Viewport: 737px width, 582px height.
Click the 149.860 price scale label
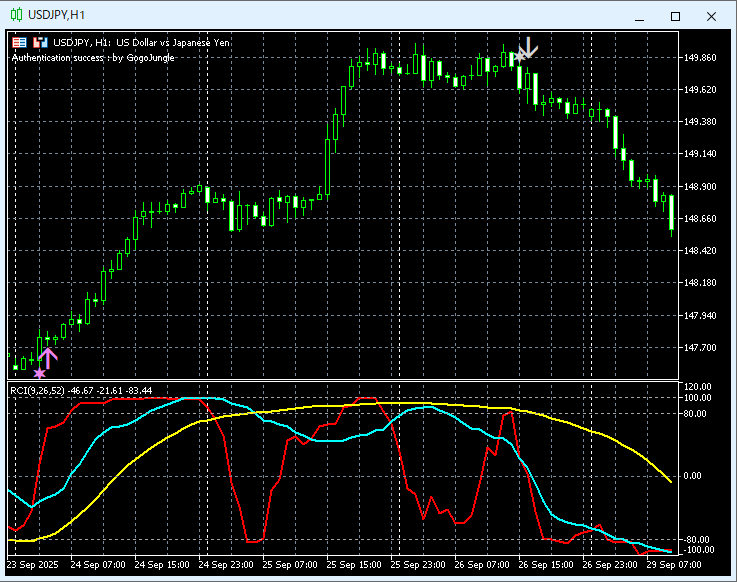tap(701, 58)
